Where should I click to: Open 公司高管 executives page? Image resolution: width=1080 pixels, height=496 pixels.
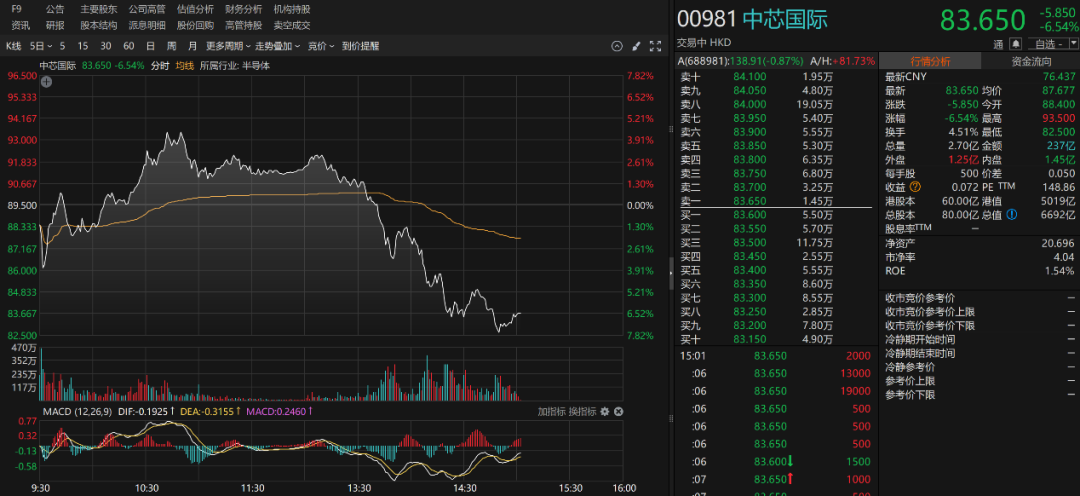[147, 9]
